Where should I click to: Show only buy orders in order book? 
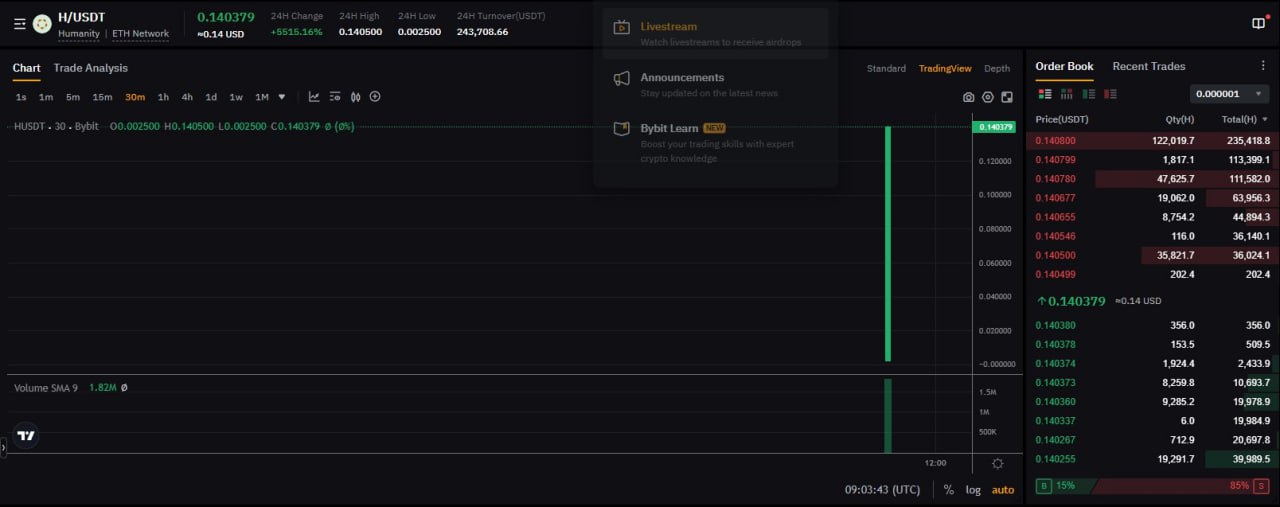click(x=1088, y=94)
